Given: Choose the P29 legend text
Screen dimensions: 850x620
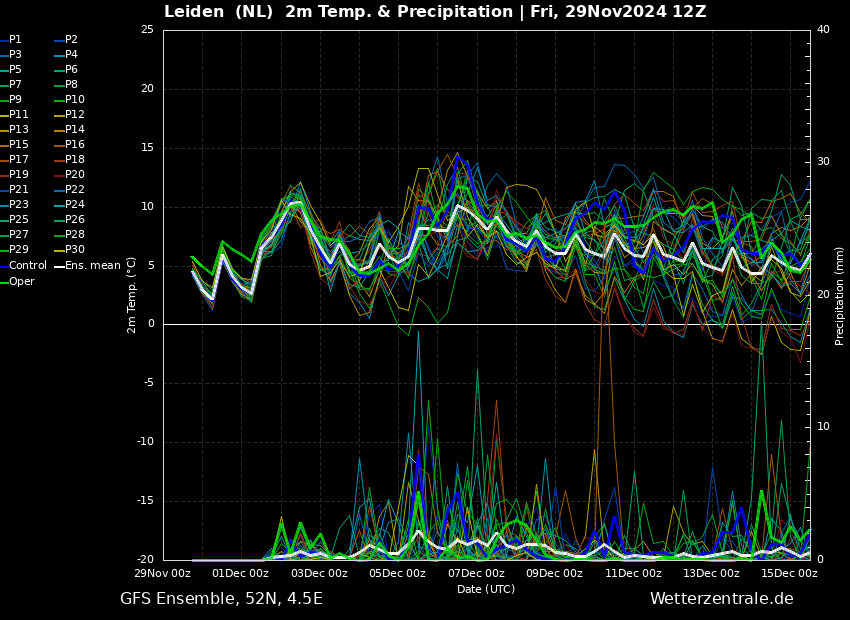Looking at the screenshot, I should click(x=18, y=249).
